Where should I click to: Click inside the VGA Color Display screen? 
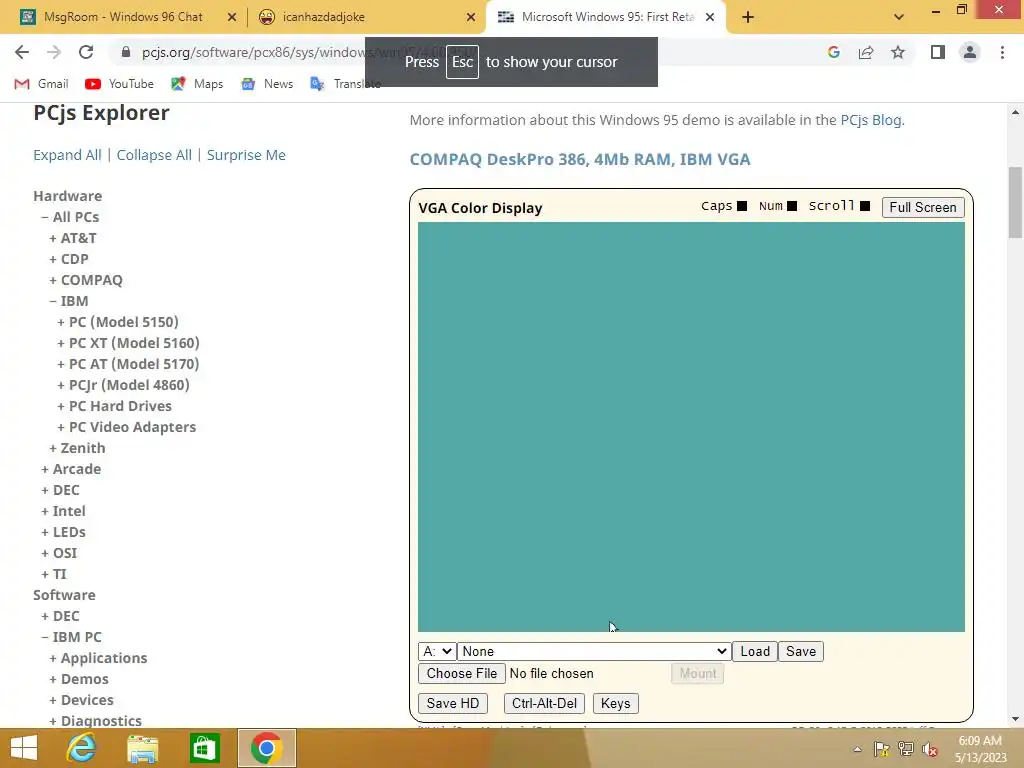point(691,427)
